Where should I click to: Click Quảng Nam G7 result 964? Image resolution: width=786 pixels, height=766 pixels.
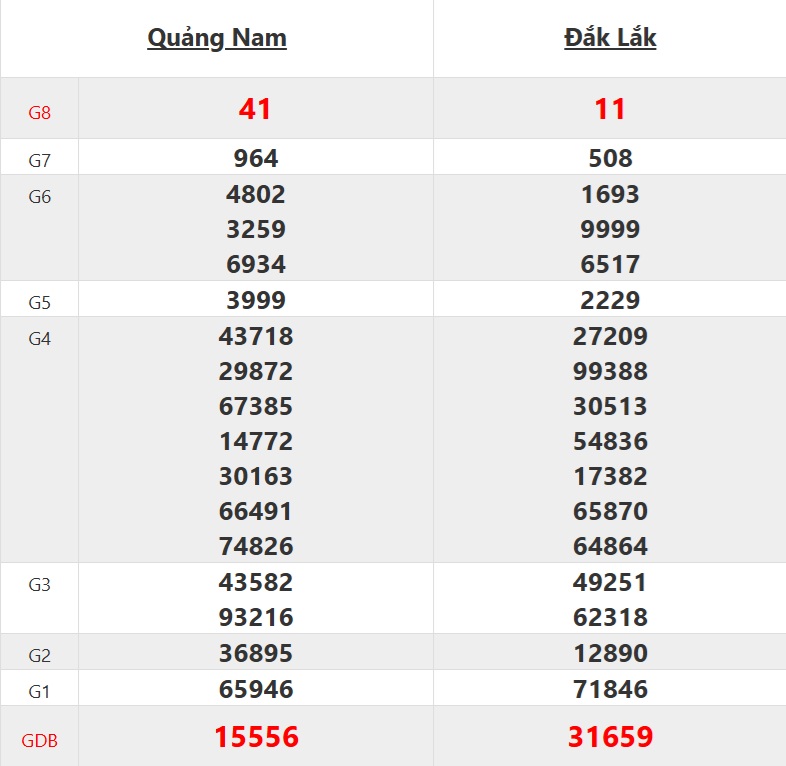[255, 158]
